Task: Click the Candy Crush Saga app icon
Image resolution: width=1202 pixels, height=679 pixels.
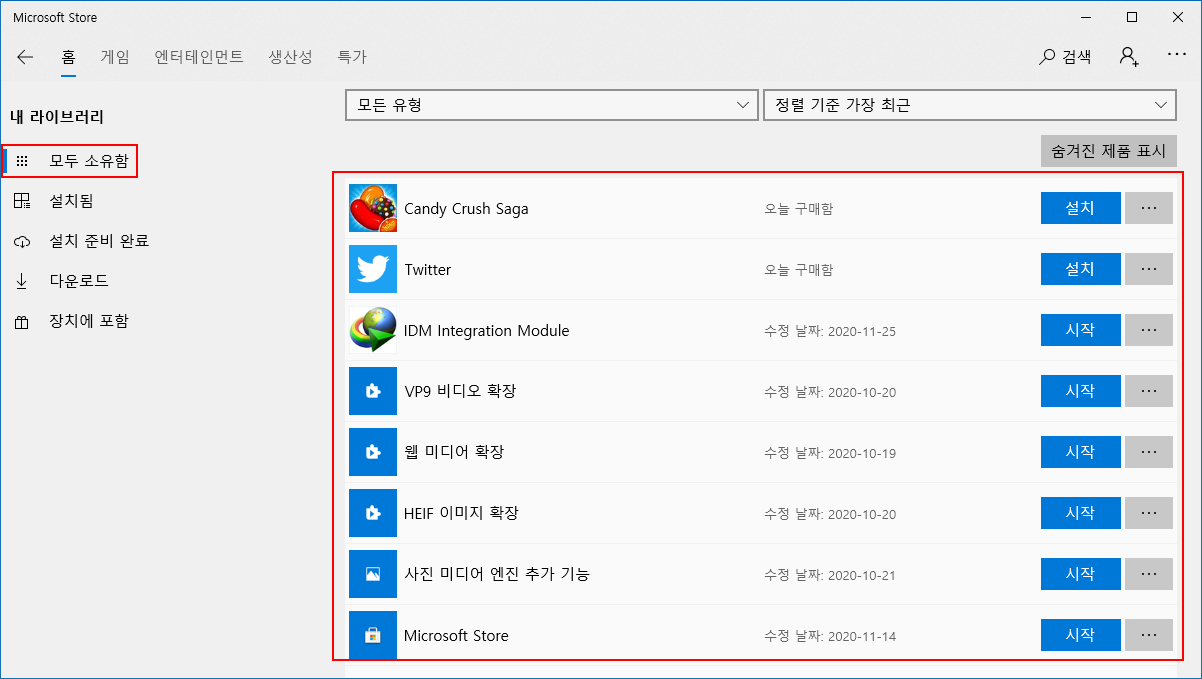Action: coord(373,208)
